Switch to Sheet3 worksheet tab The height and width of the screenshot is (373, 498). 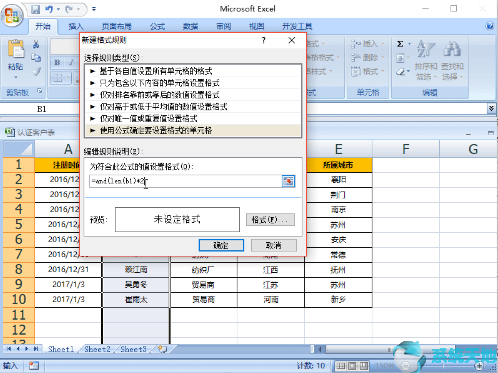(x=133, y=349)
